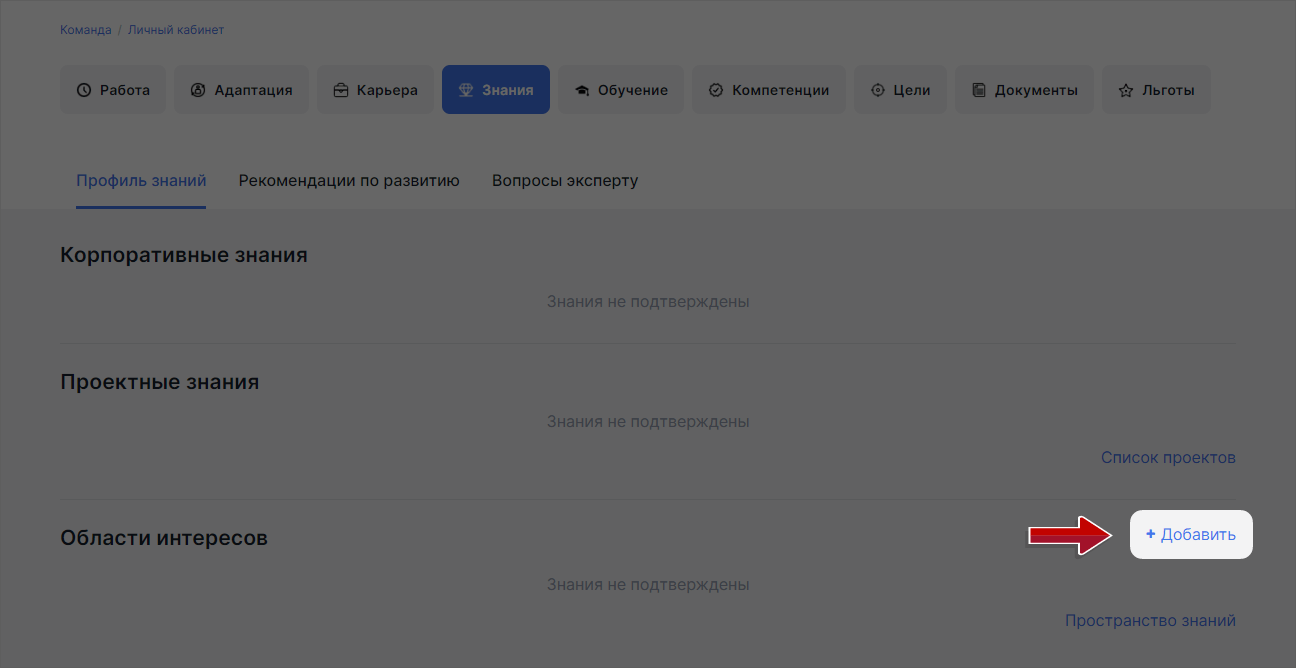Go back via Команда breadcrumb
The image size is (1296, 668).
click(x=85, y=29)
